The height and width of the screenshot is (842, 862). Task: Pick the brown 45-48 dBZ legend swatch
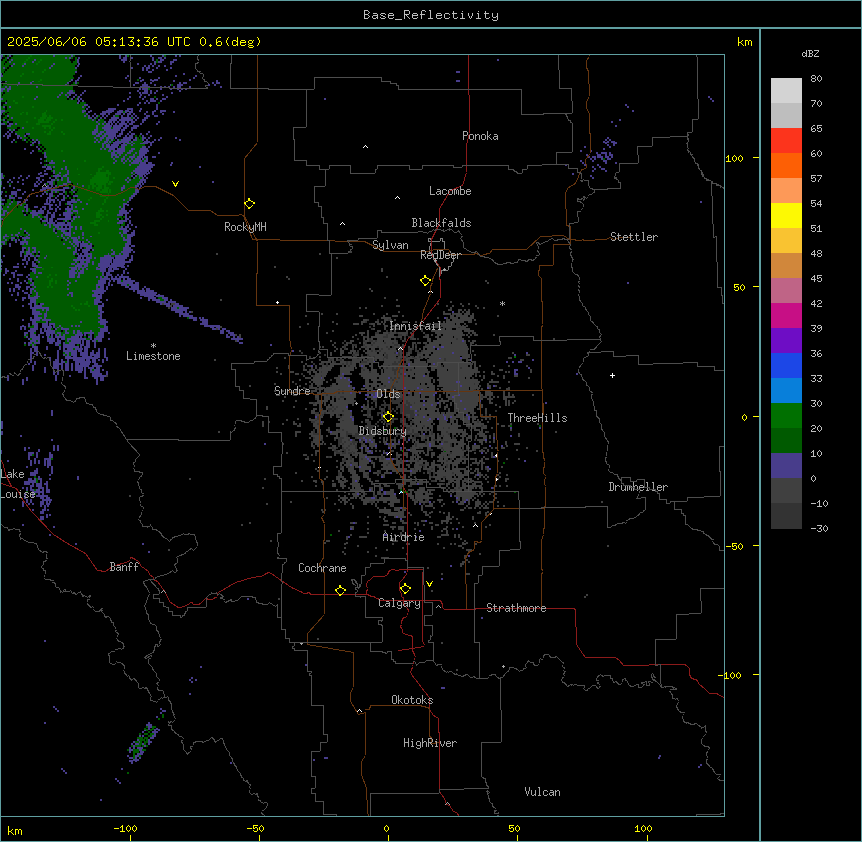pyautogui.click(x=786, y=266)
